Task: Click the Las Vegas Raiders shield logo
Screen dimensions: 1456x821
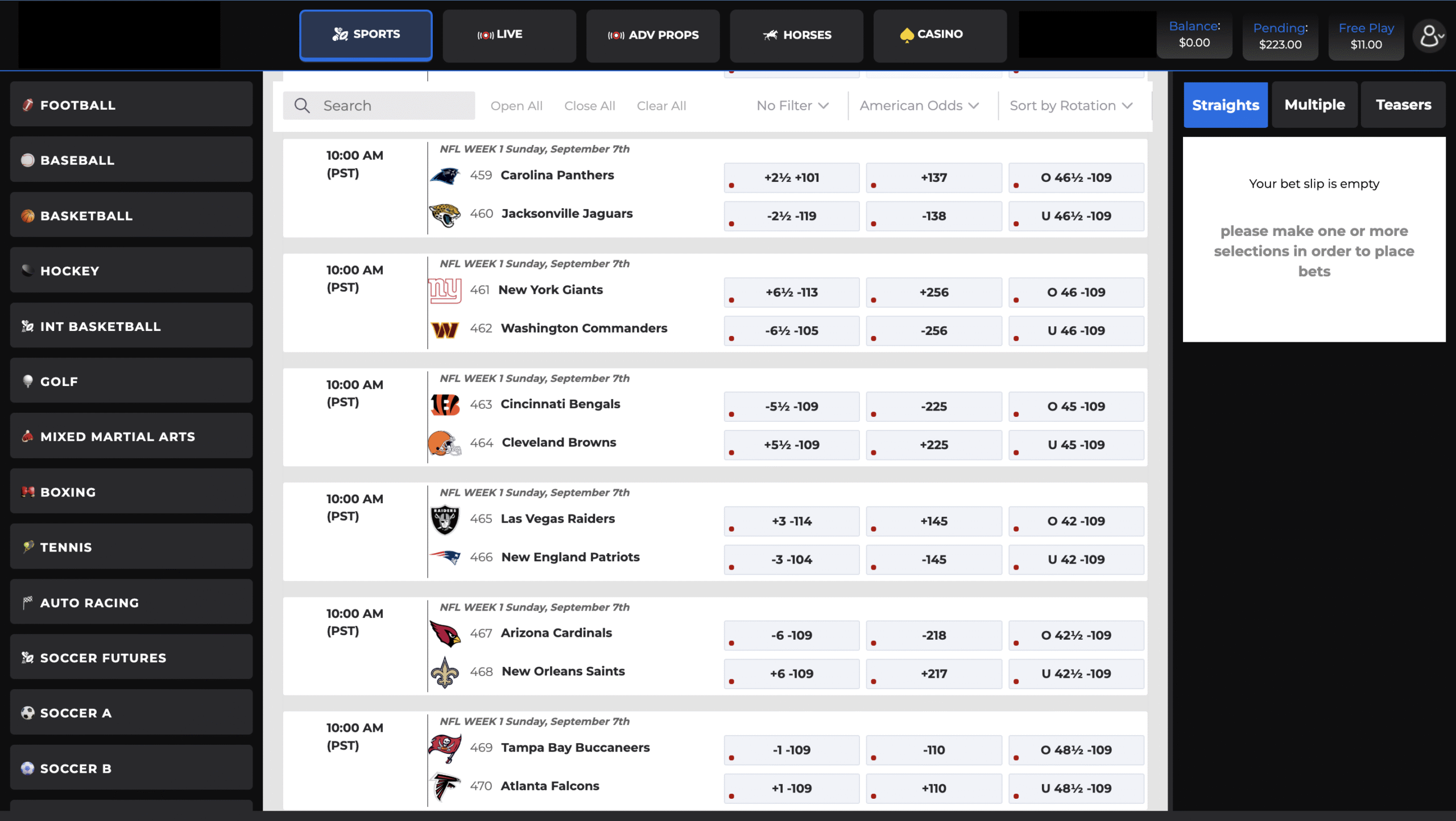Action: point(445,520)
